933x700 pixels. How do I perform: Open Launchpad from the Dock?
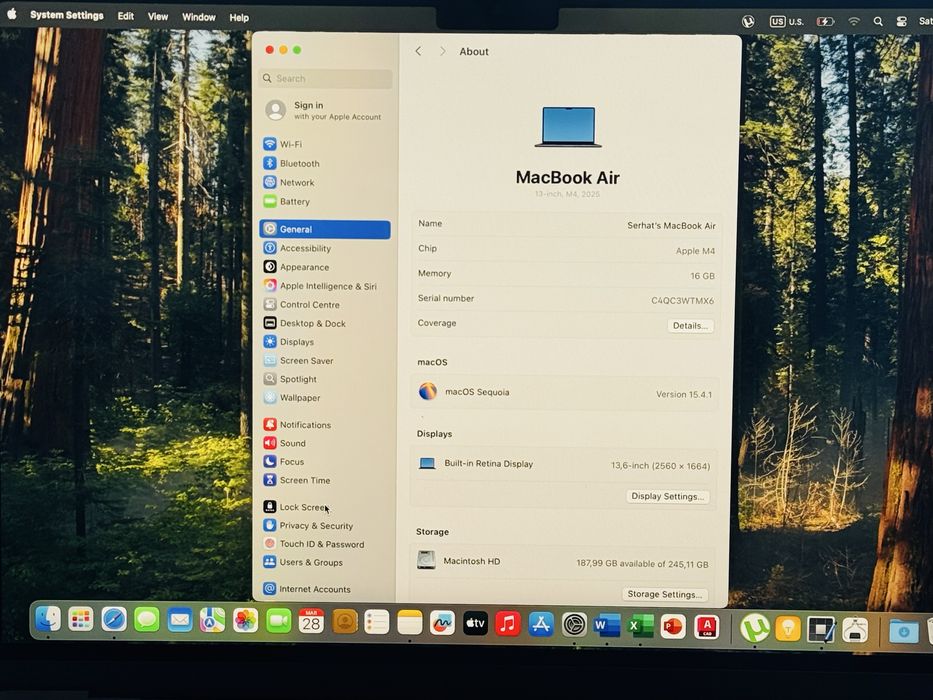tap(80, 620)
